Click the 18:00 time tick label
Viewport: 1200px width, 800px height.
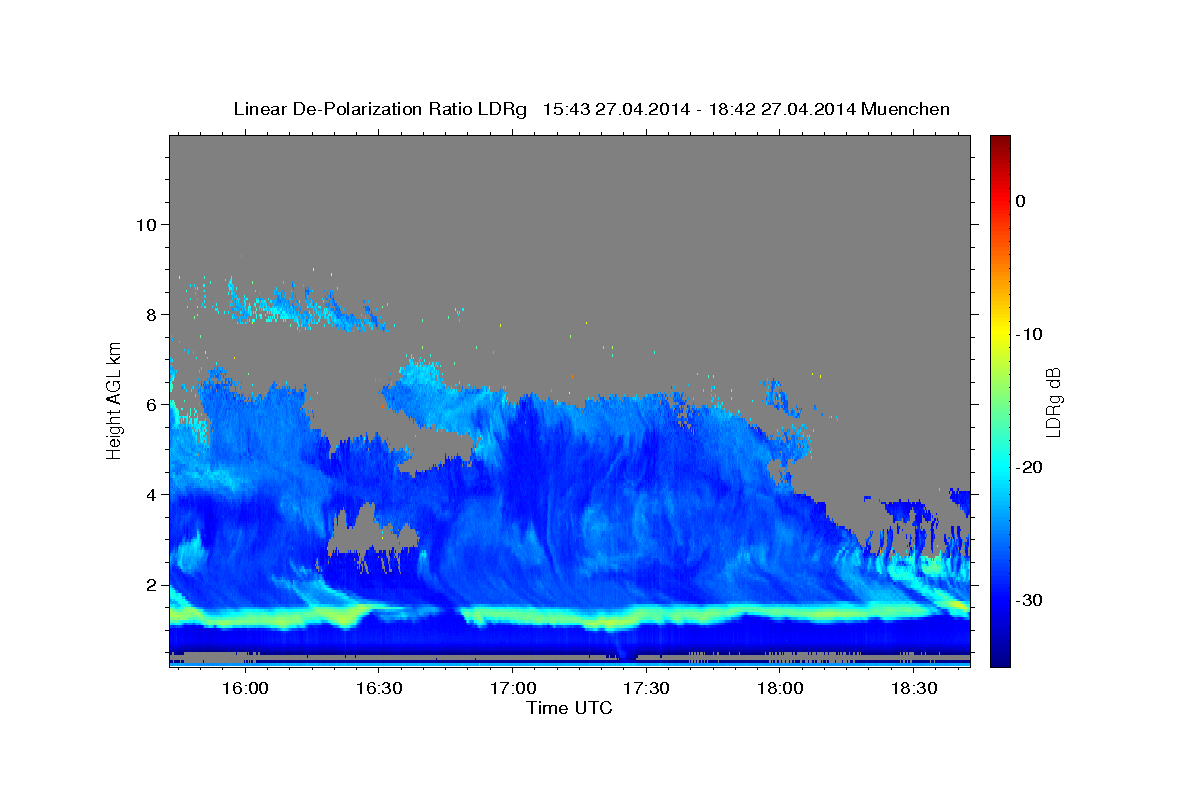click(x=780, y=688)
